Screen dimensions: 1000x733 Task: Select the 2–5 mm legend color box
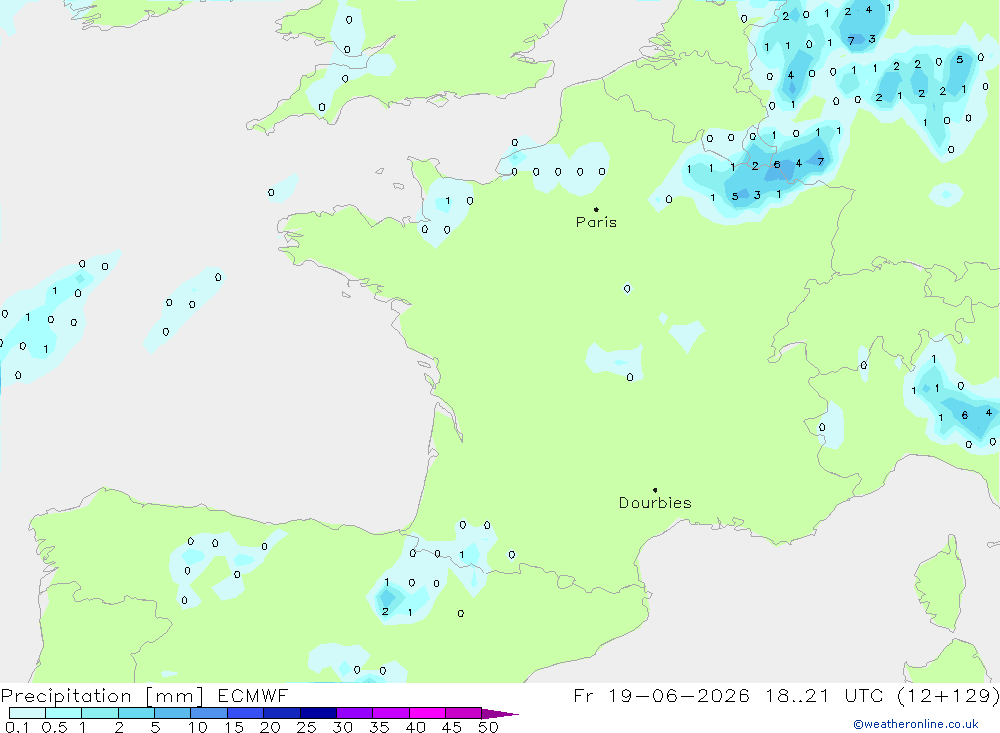[136, 713]
